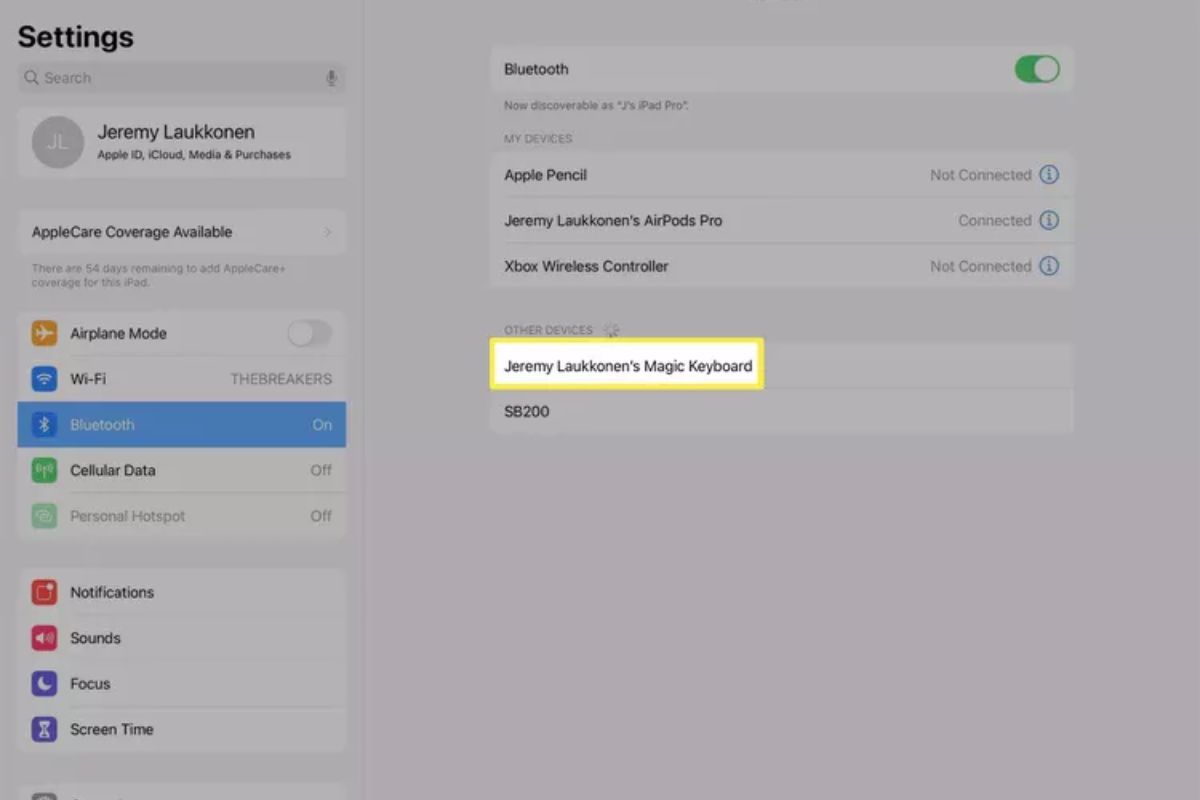
Task: Click the search magnifier icon
Action: pos(32,78)
